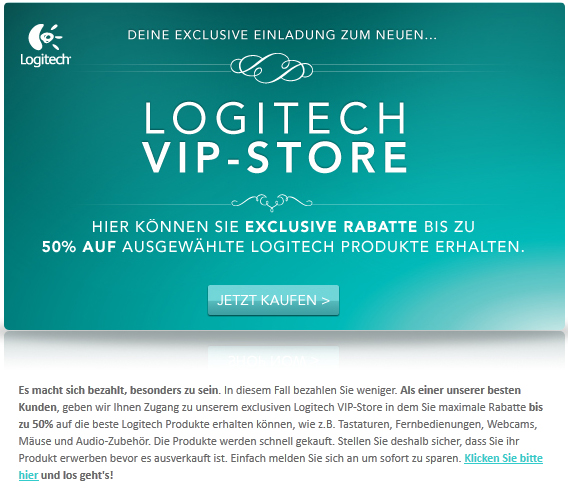Click the JETZT KAUFEN button
This screenshot has height=490, width=568.
(273, 300)
